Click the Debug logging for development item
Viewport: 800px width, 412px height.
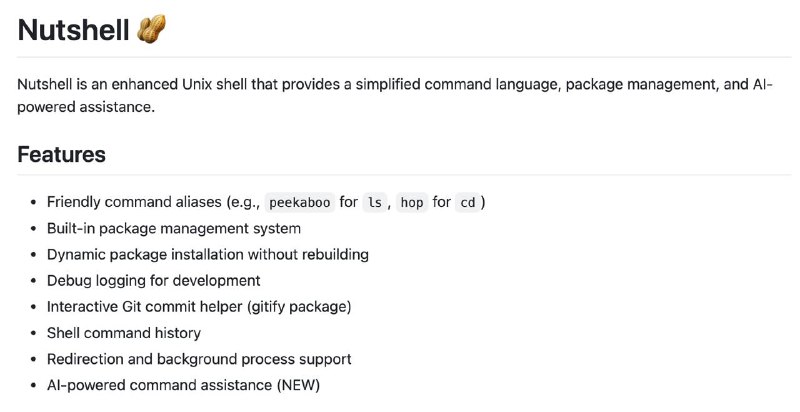154,280
